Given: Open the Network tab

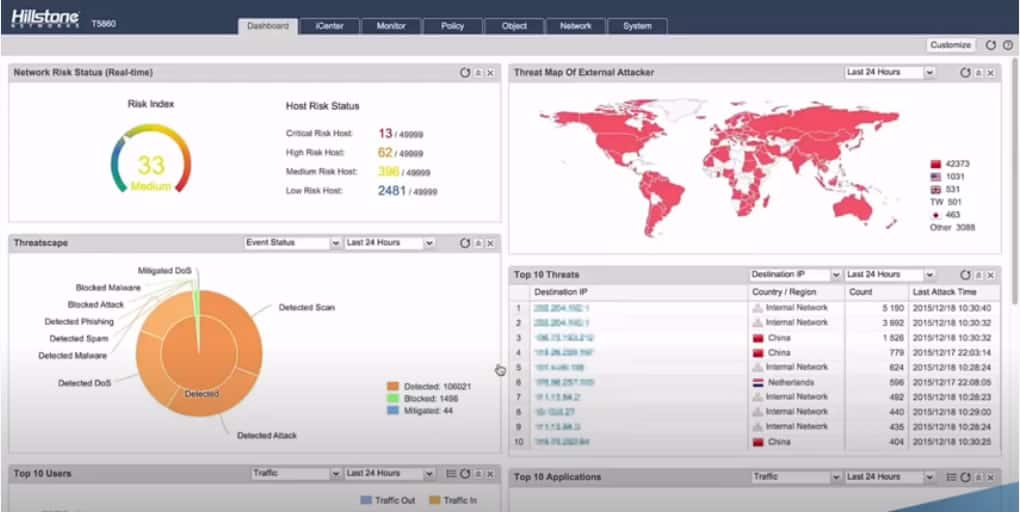Looking at the screenshot, I should coord(576,26).
